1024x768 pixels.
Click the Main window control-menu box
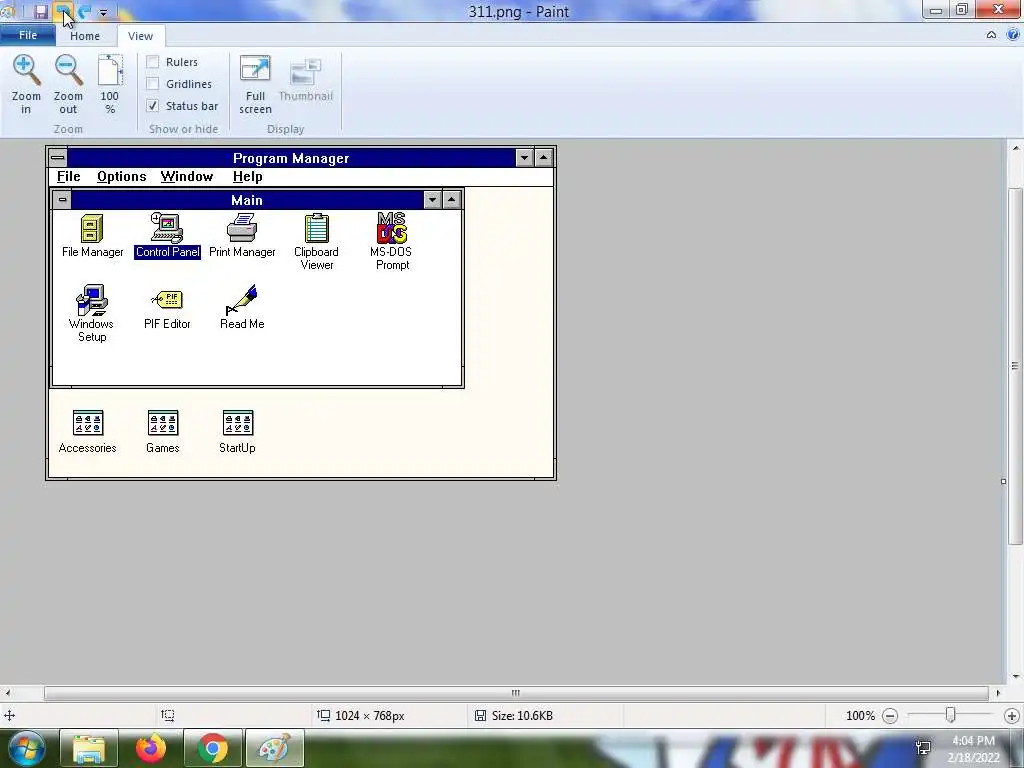(x=62, y=199)
